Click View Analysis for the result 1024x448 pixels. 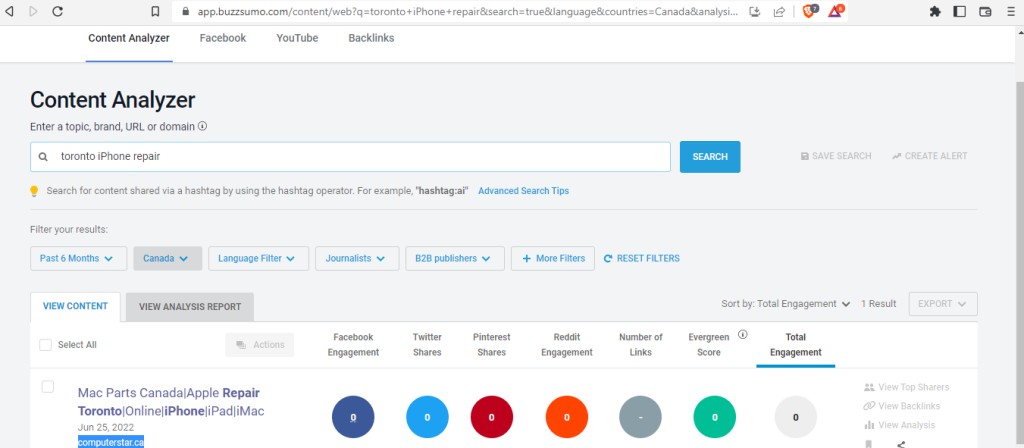coord(899,425)
